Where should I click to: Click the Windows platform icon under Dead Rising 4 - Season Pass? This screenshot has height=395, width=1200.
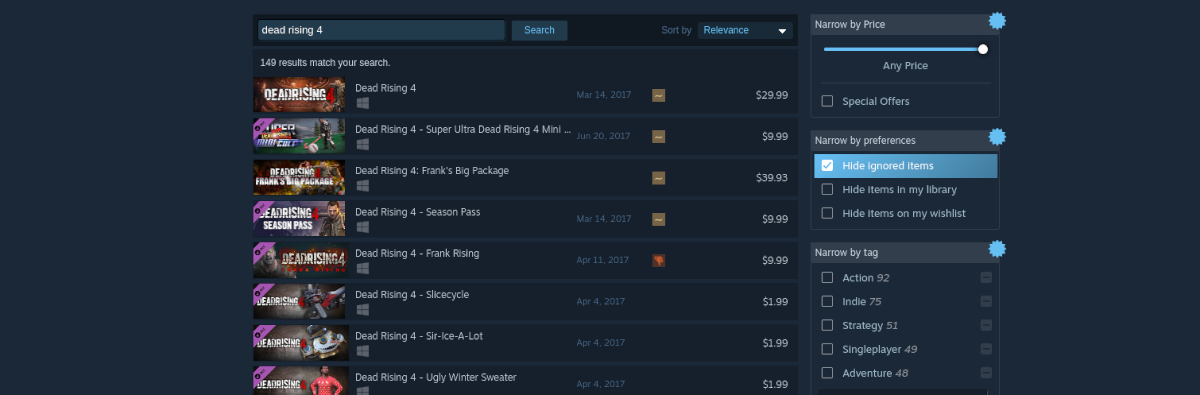[362, 227]
